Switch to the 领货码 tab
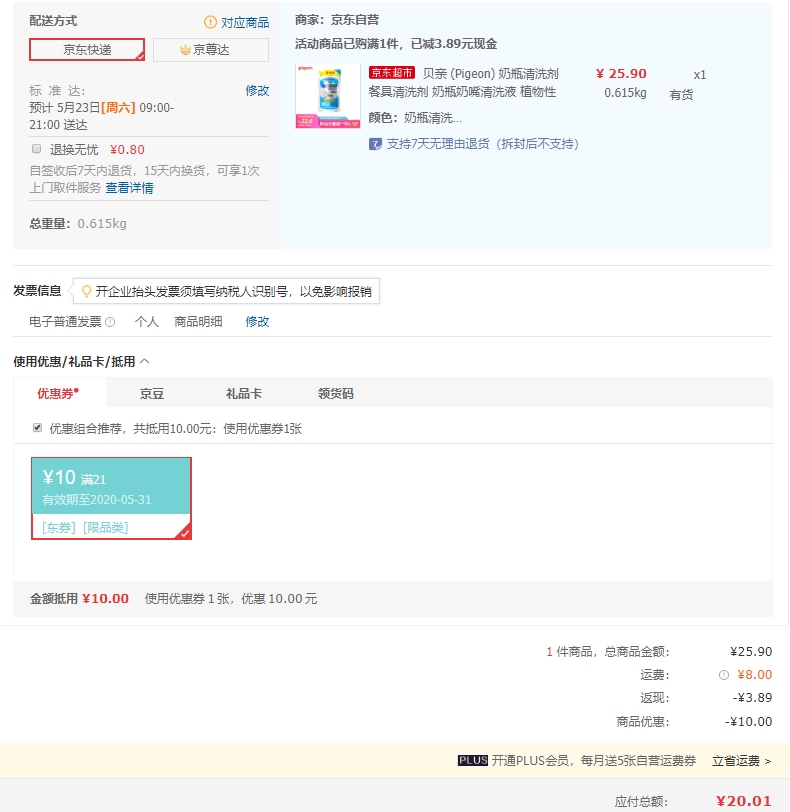 pyautogui.click(x=335, y=394)
